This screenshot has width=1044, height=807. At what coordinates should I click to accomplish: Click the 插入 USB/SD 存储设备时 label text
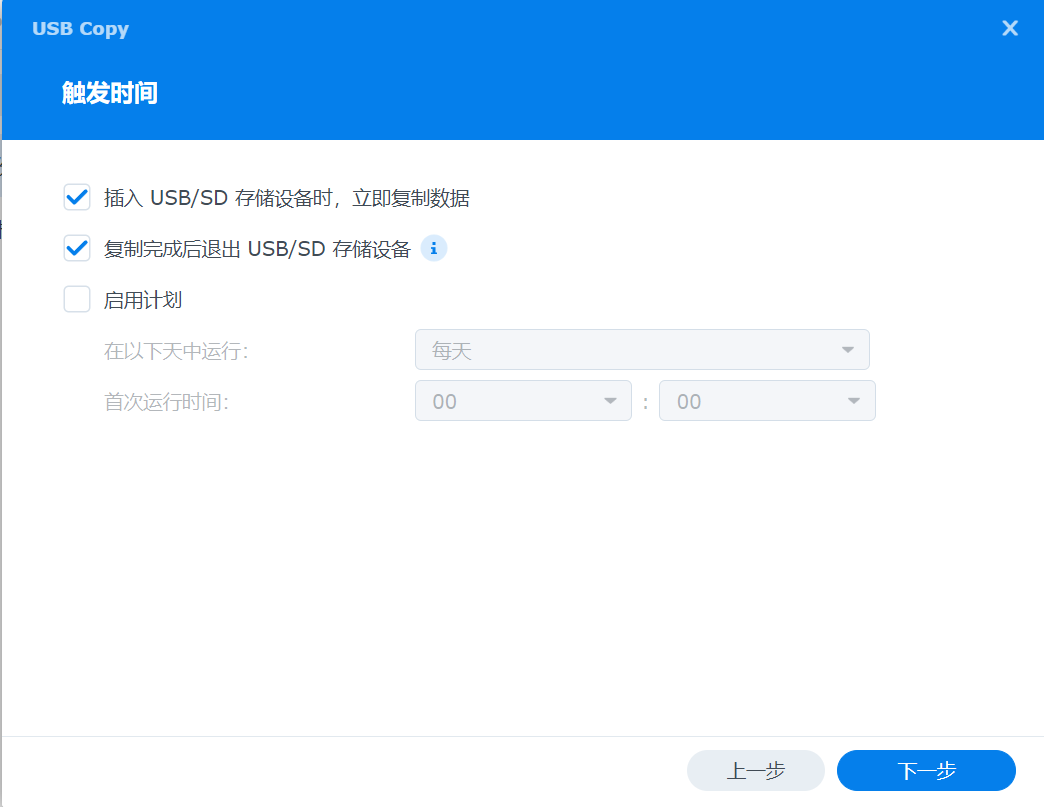[287, 198]
